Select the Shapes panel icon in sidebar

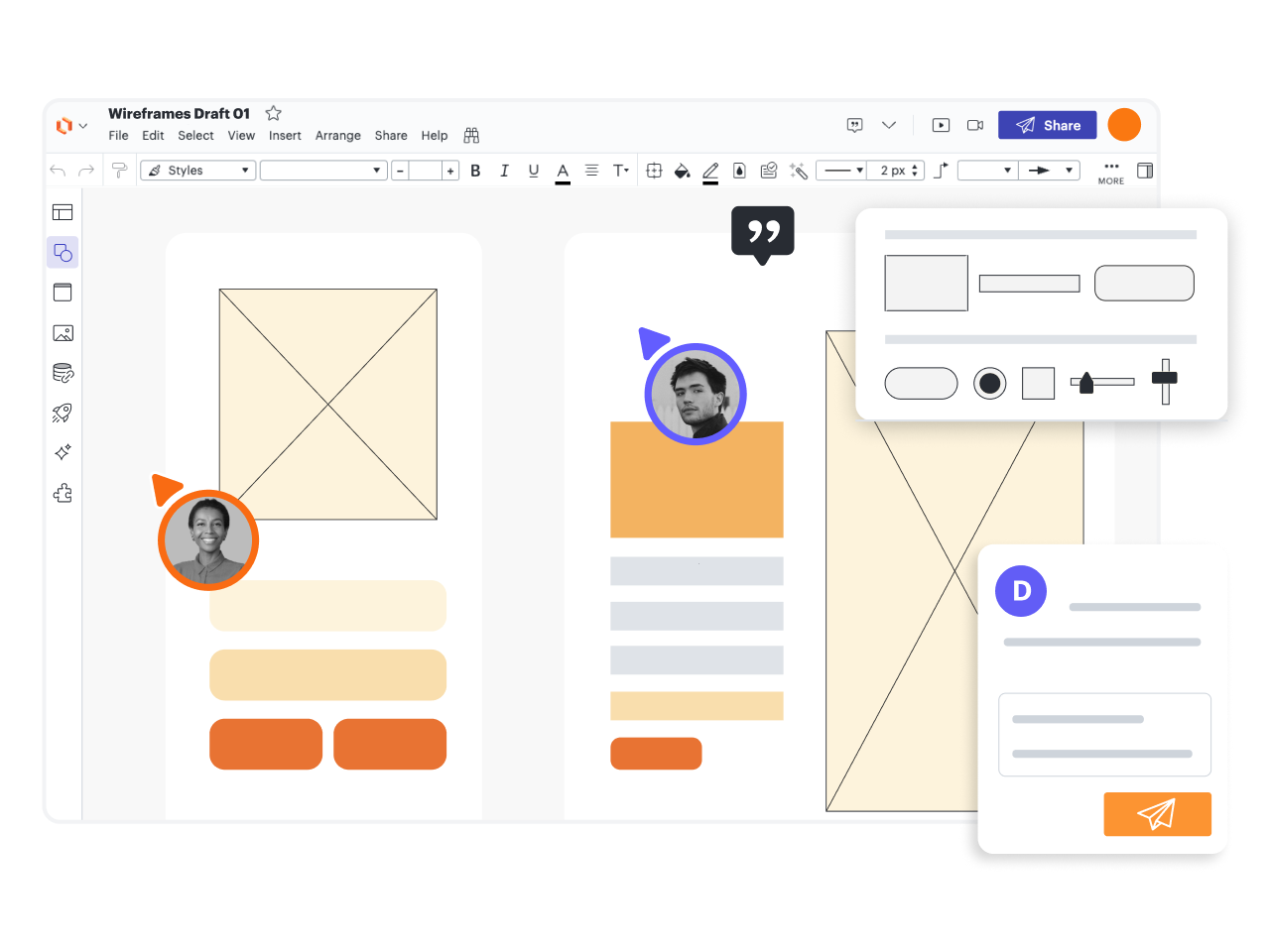coord(63,253)
